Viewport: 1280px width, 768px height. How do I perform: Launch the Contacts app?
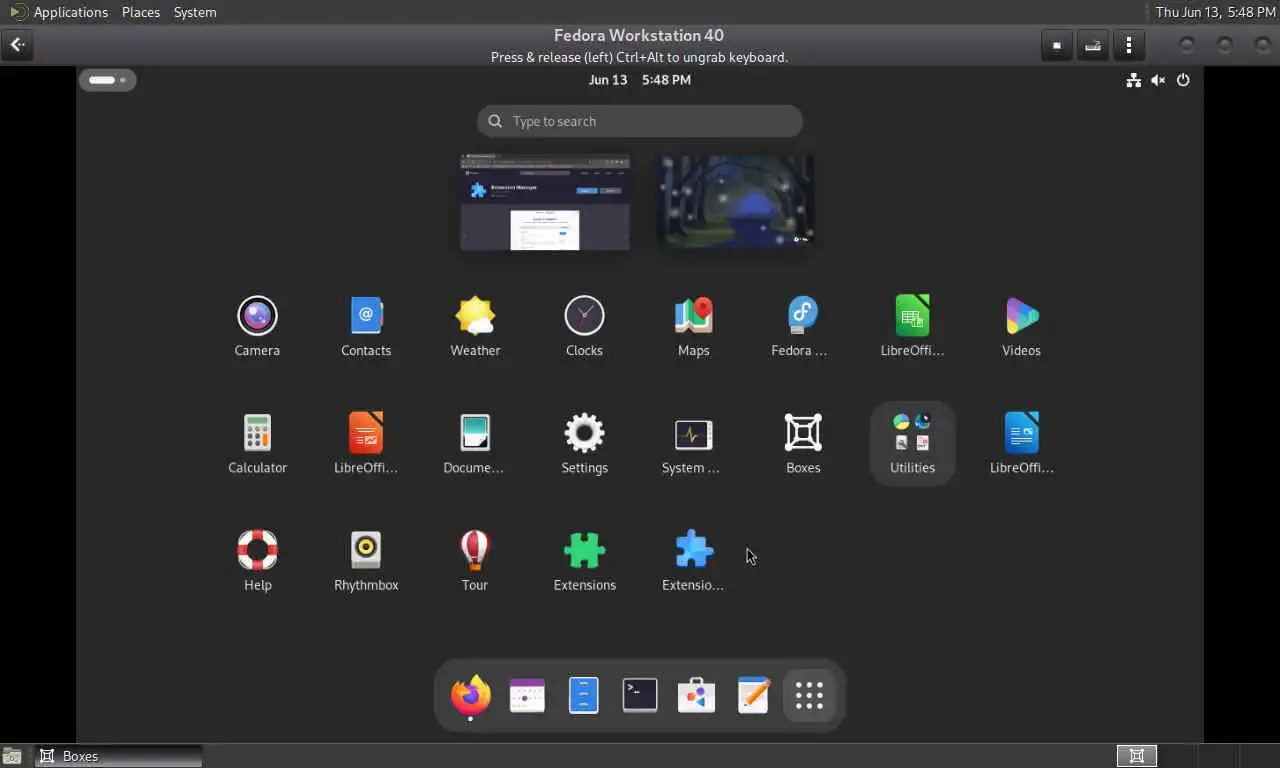click(366, 327)
